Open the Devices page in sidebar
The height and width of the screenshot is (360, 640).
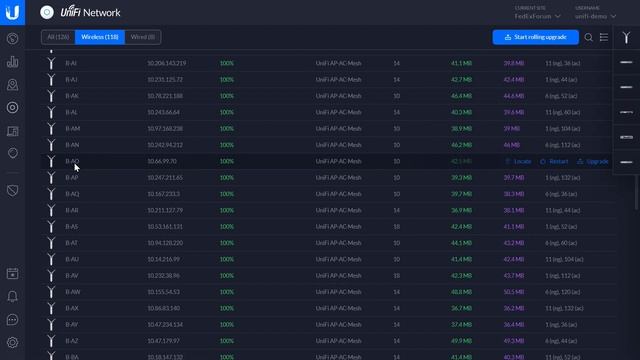12,107
